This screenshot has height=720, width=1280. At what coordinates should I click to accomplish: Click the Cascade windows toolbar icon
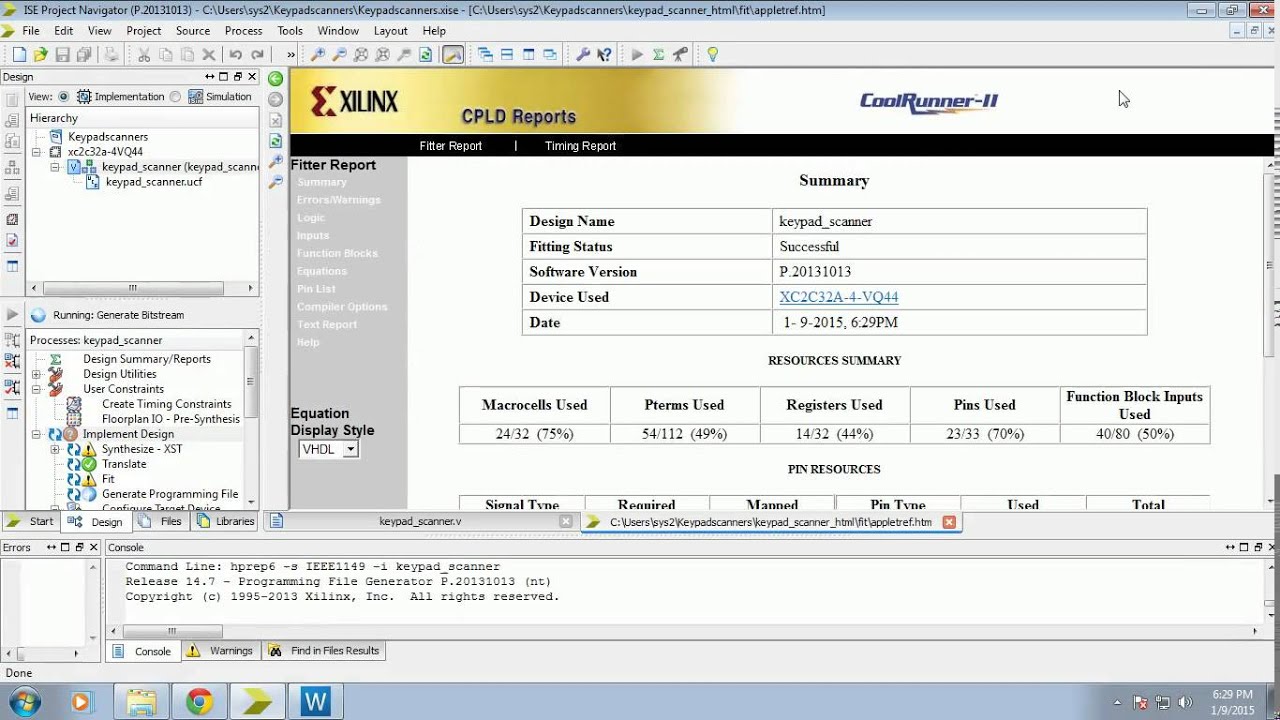pyautogui.click(x=485, y=55)
